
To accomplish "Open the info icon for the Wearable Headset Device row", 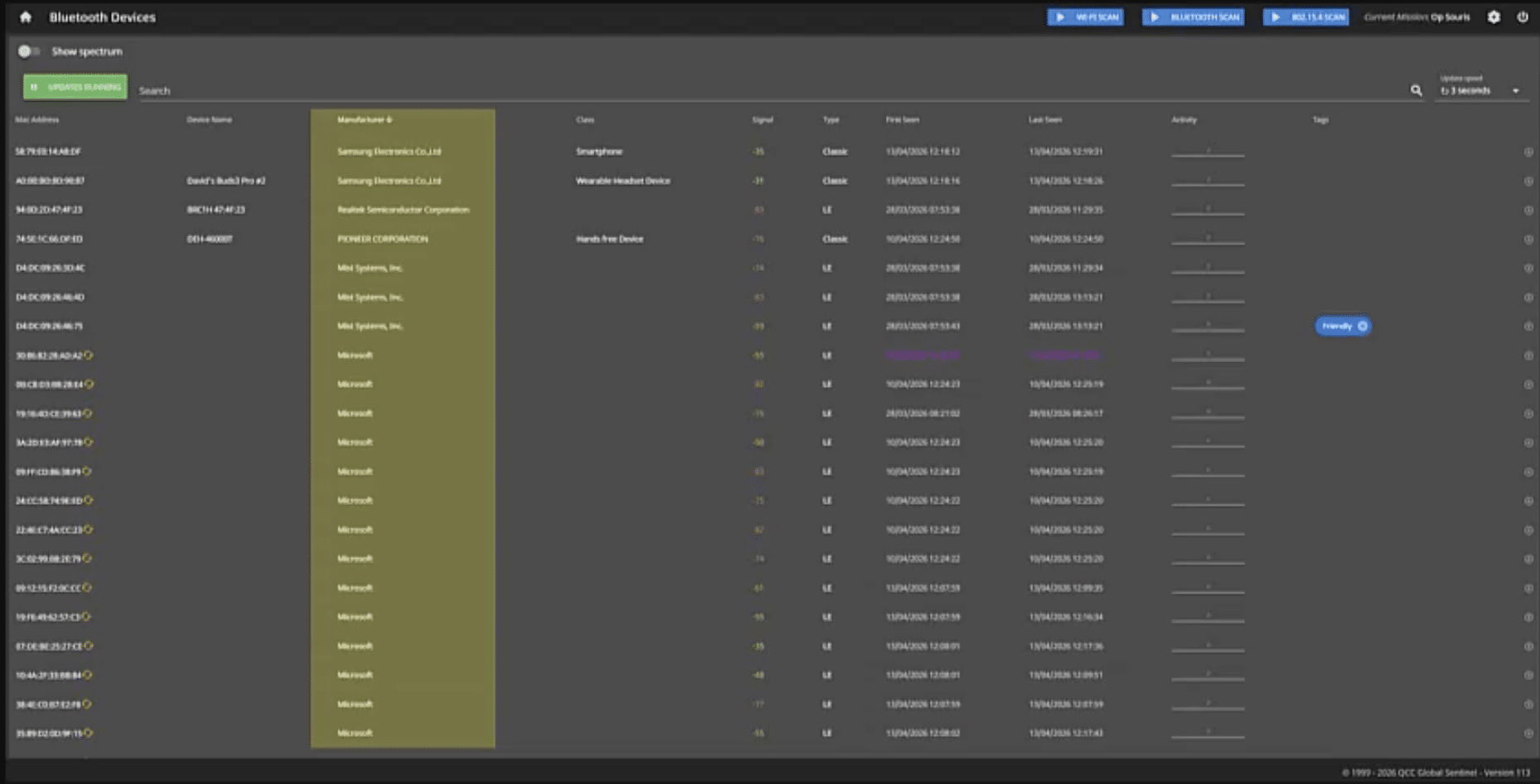I will (1528, 181).
